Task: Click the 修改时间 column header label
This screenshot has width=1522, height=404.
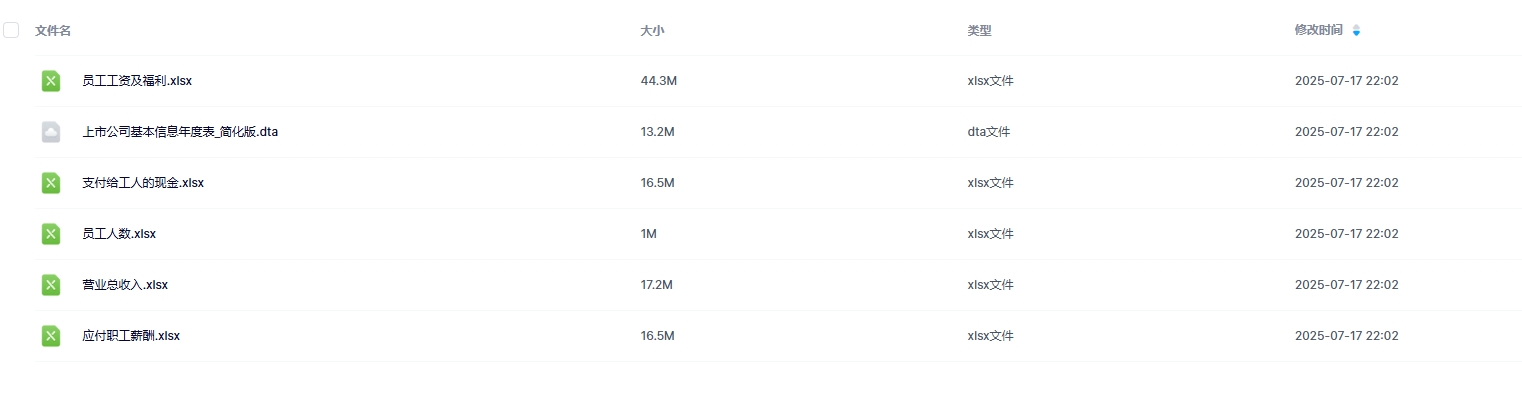Action: [x=1318, y=31]
